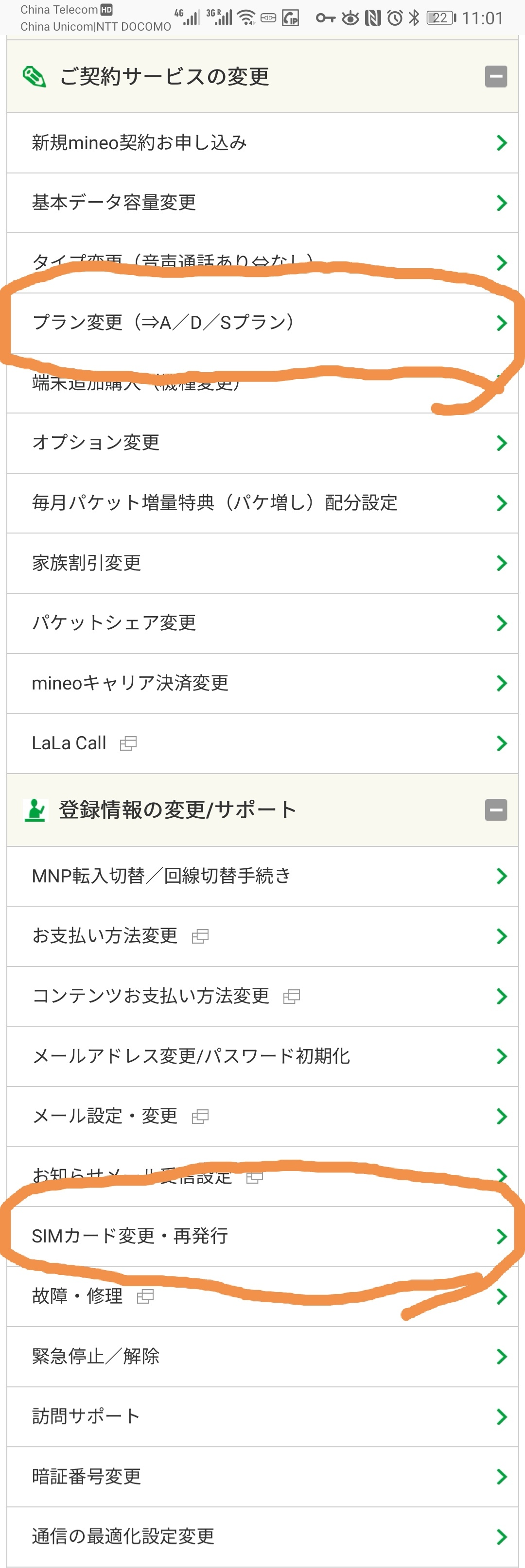Select プラン変更（⇒A／D／Sプラン）
The width and height of the screenshot is (525, 1568).
[x=163, y=323]
